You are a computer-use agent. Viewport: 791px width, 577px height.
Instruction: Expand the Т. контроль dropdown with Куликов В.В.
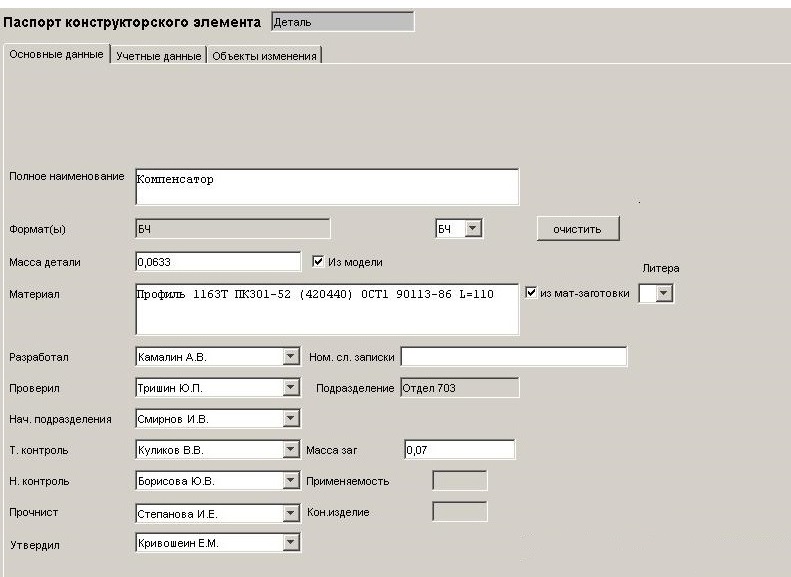click(290, 449)
